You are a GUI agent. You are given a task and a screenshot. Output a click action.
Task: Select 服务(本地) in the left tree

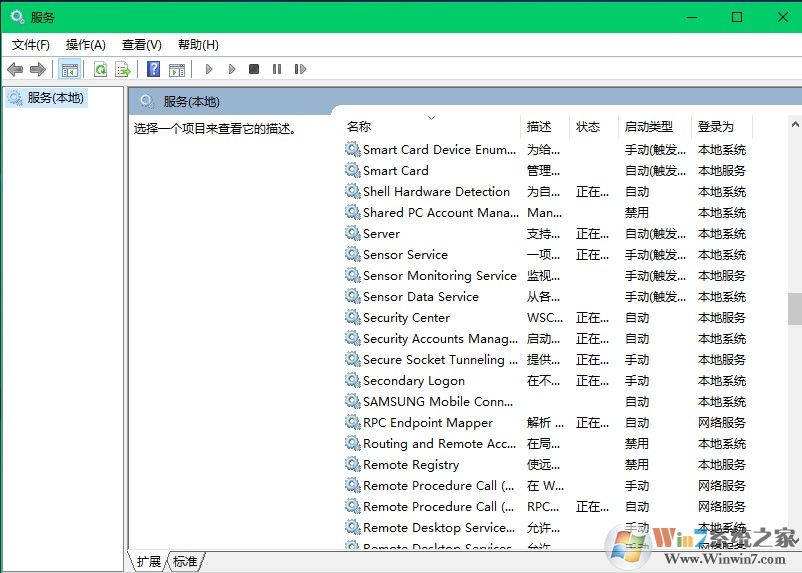coord(55,98)
